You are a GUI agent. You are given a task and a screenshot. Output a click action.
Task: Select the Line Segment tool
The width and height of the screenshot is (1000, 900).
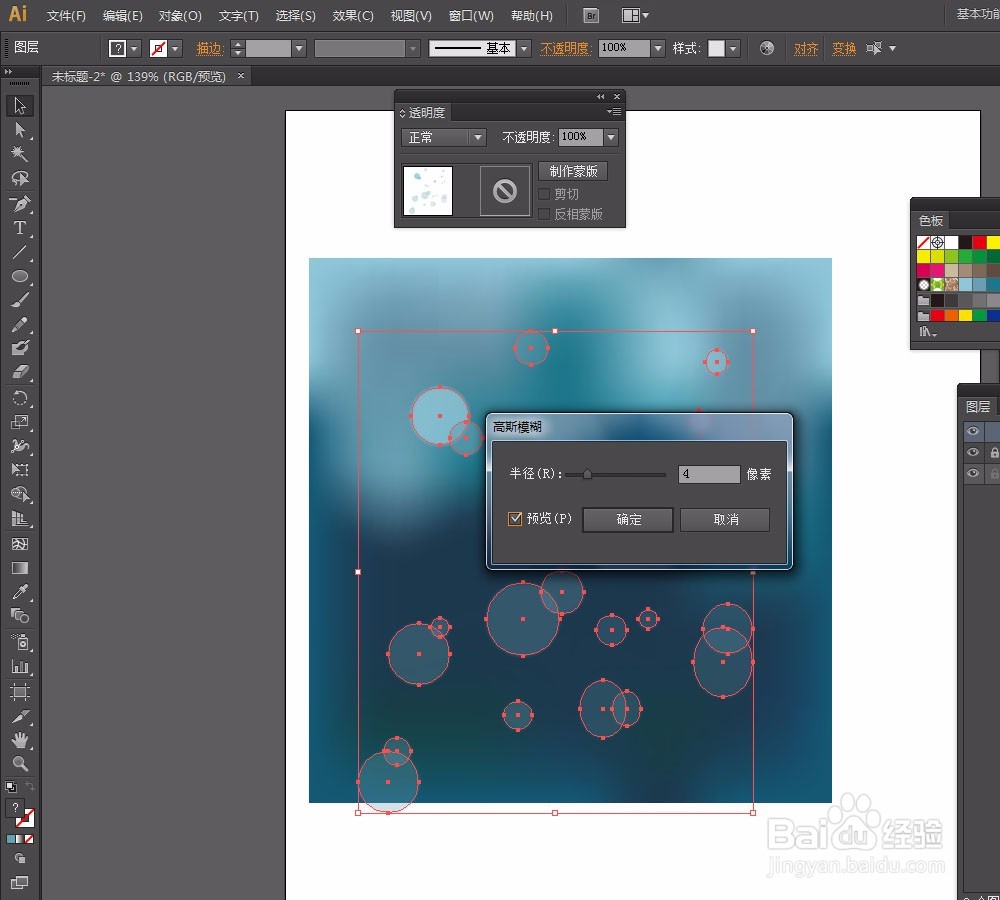[x=20, y=252]
